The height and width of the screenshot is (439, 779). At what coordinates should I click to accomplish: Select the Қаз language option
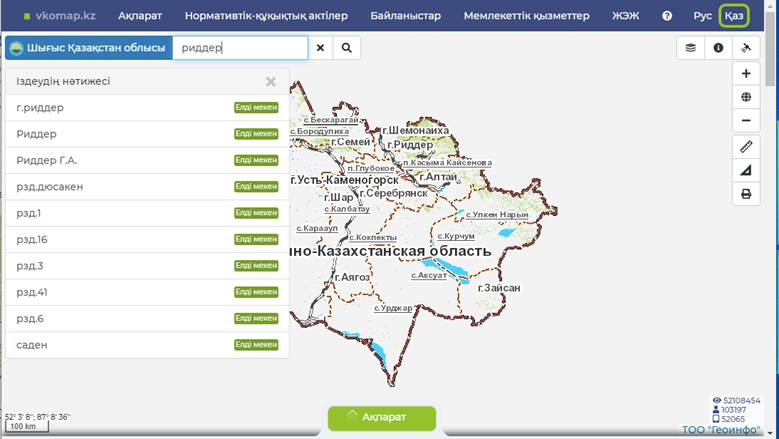(x=734, y=17)
